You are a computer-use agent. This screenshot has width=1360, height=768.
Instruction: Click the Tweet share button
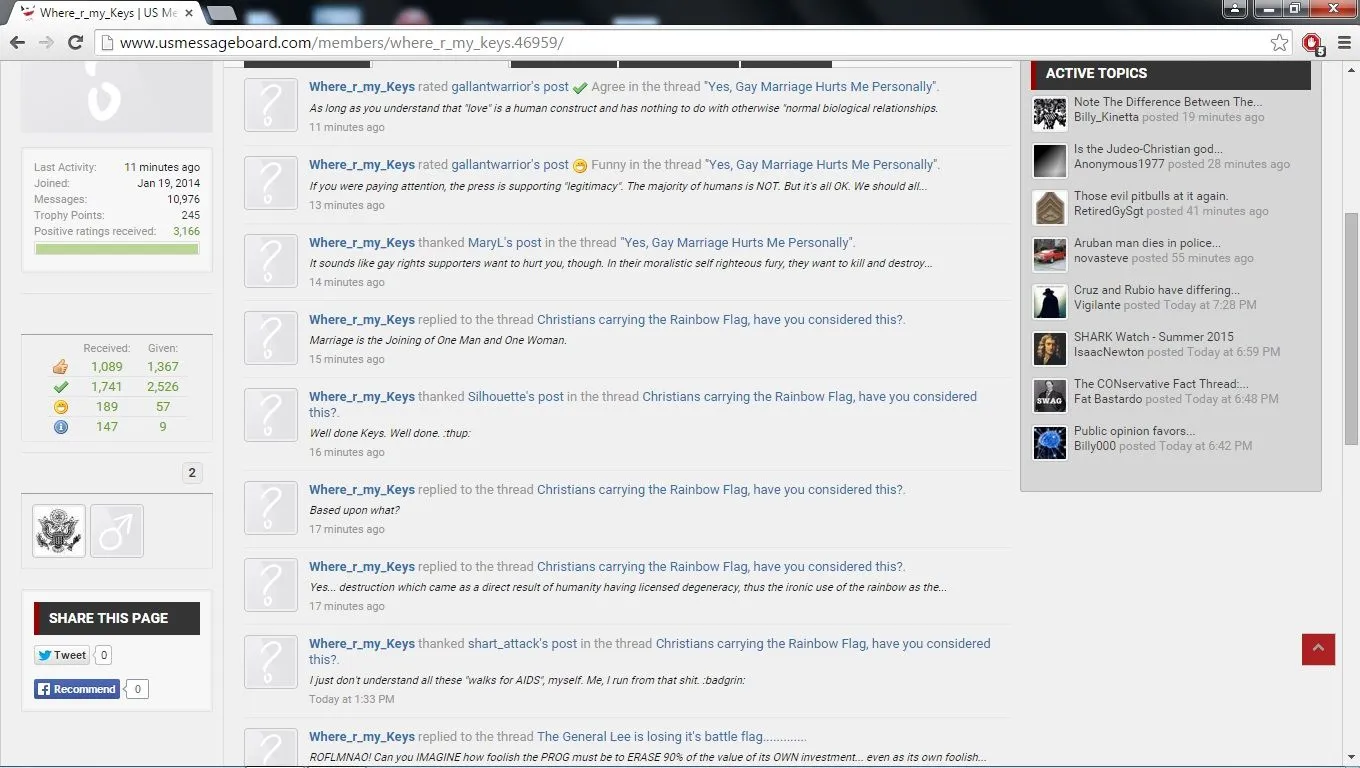coord(62,655)
